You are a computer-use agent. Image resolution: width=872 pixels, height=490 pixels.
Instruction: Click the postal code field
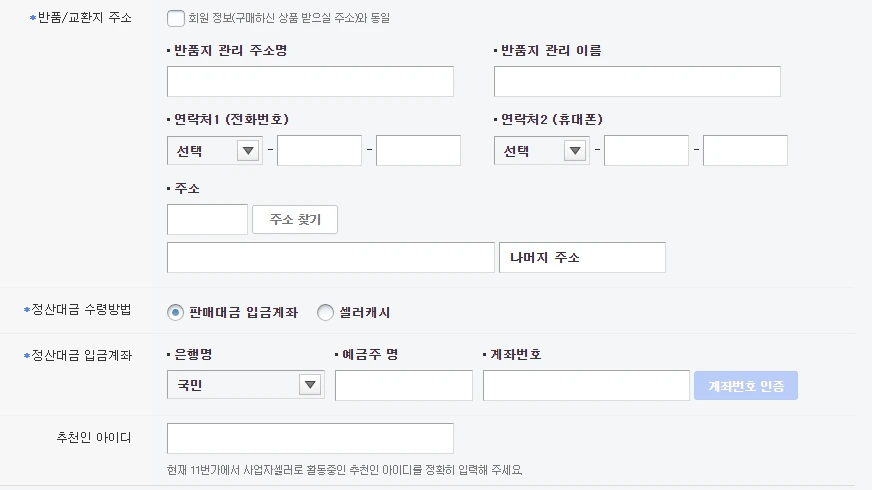[x=207, y=220]
